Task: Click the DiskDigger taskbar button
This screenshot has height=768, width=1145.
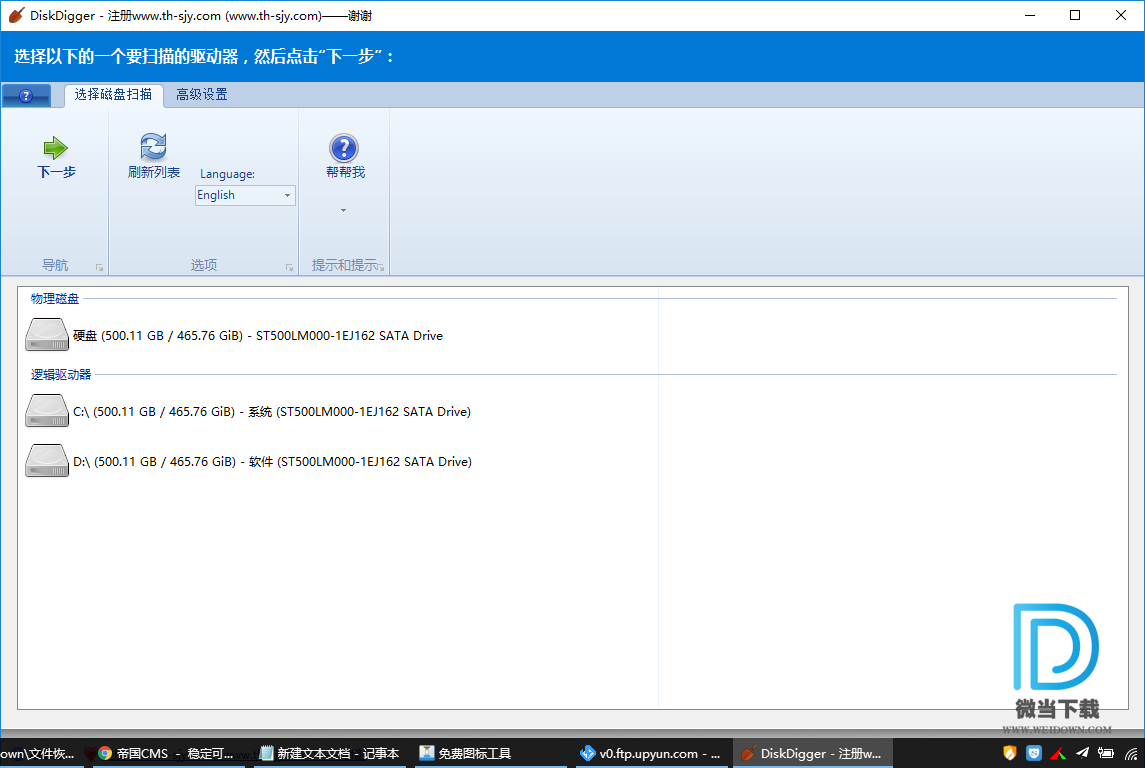Action: click(x=812, y=753)
